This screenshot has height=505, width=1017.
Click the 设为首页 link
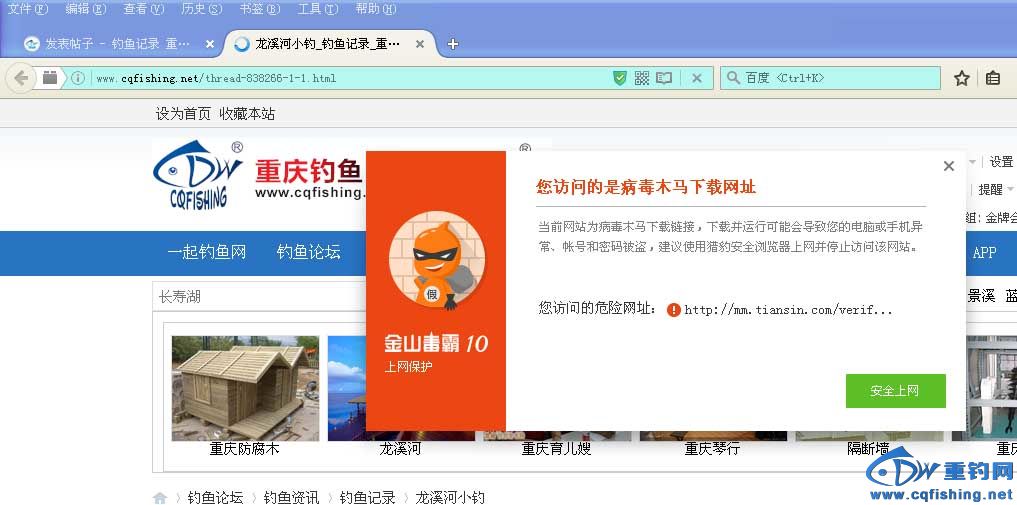tap(183, 114)
